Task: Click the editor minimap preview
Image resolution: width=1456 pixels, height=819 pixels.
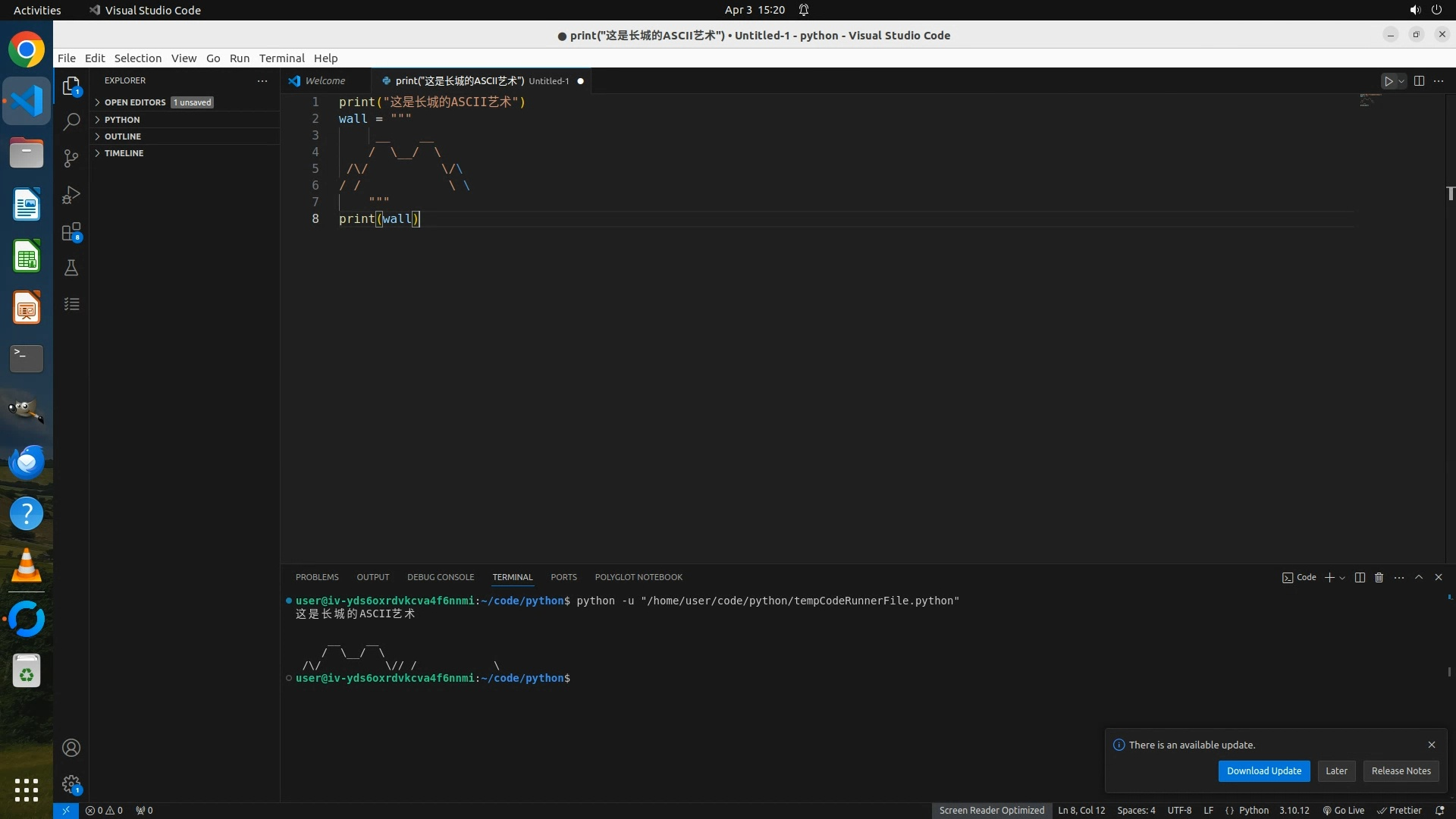Action: click(1370, 101)
